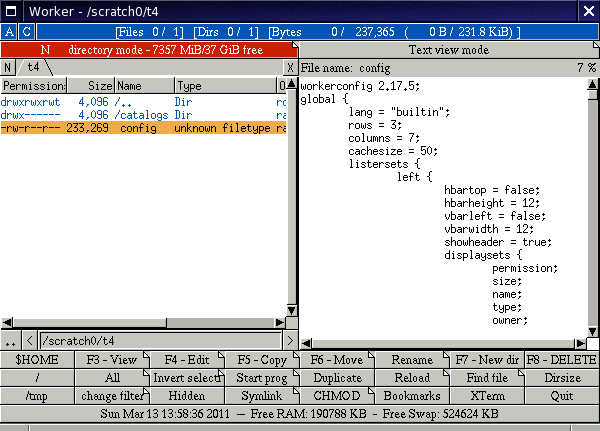Viewport: 600px width, 431px height.
Task: Go to parent directory with .. button
Action: coord(10,340)
